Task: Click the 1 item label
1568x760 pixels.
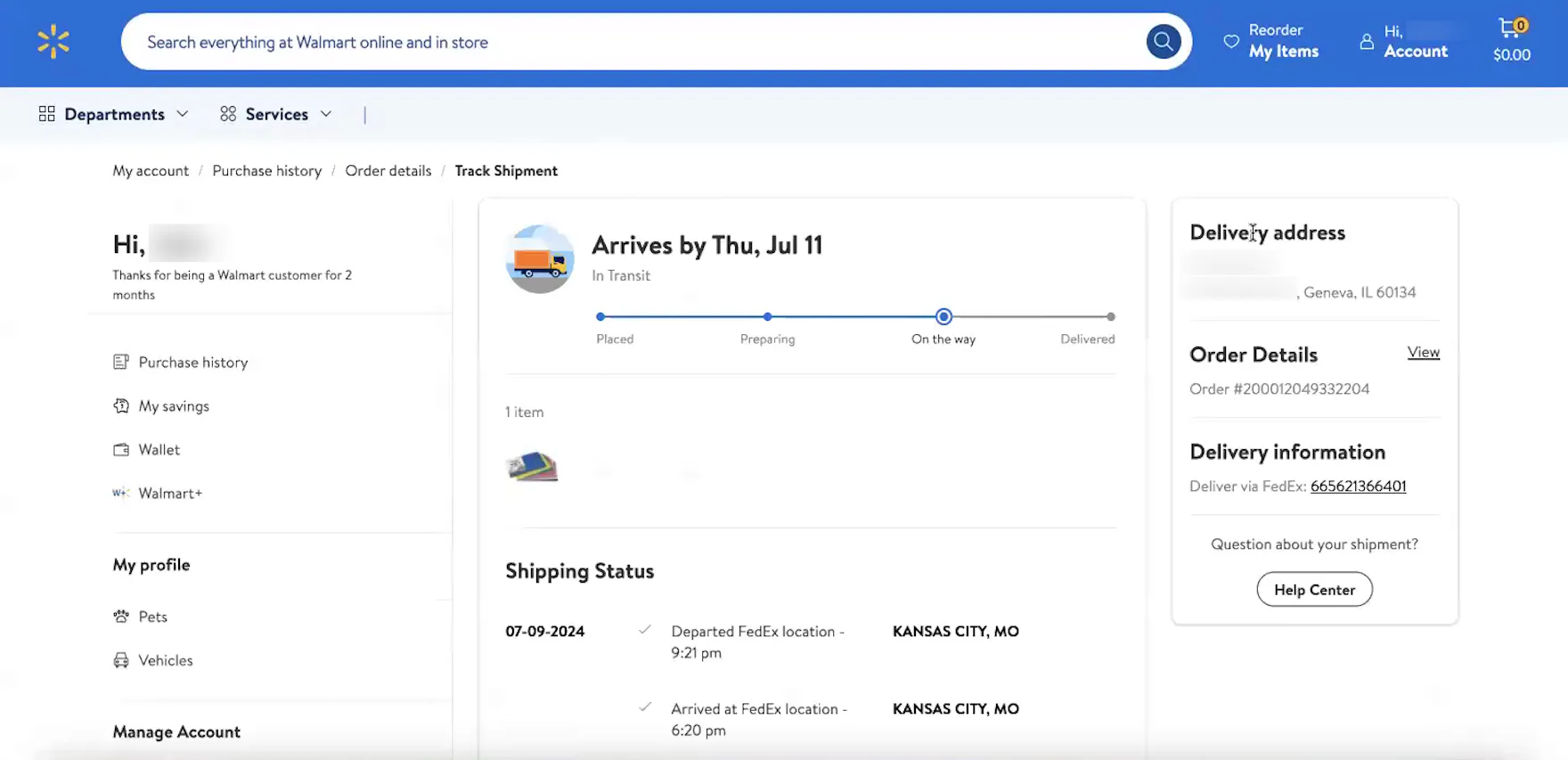Action: coord(525,412)
